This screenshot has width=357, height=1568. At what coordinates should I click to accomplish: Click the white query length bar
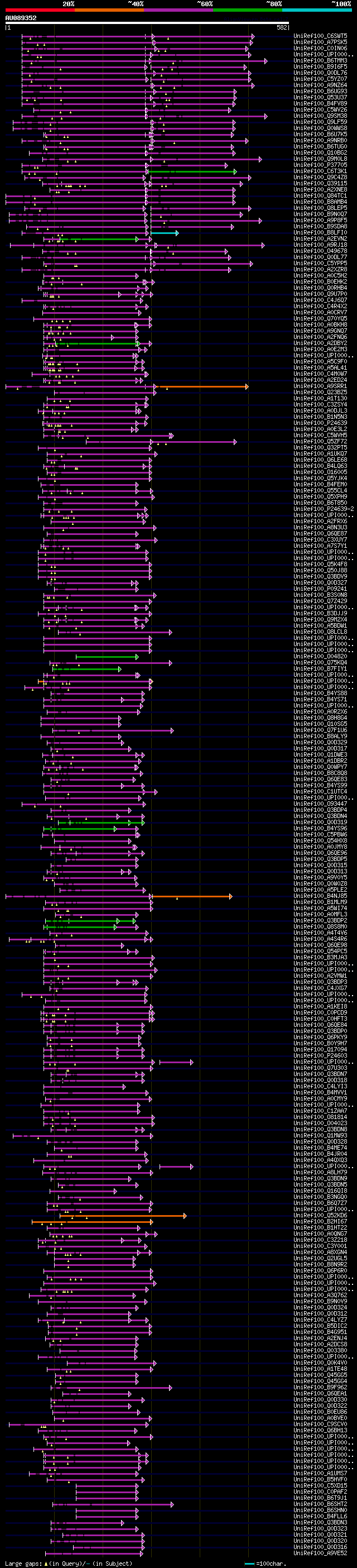point(147,23)
